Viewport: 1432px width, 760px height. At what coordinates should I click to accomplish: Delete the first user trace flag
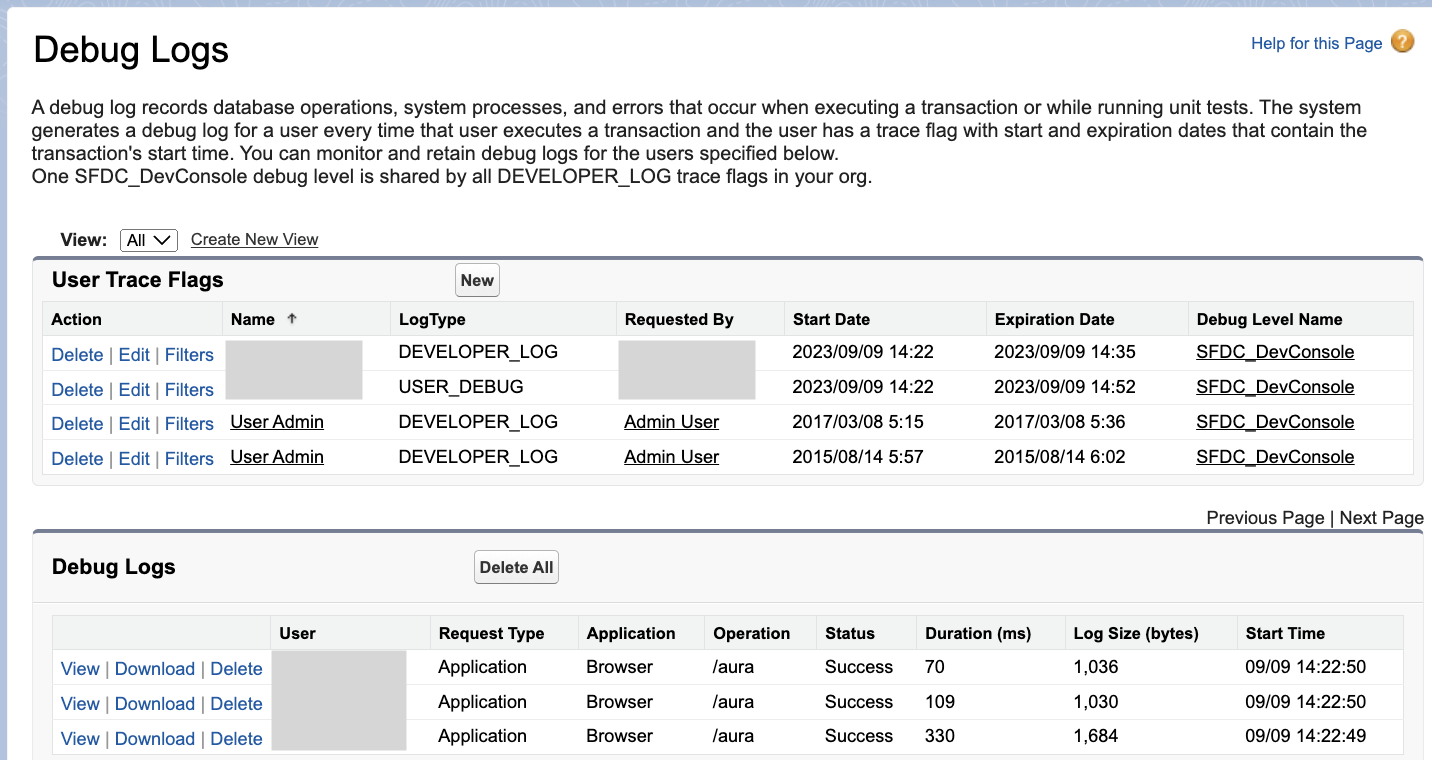(77, 354)
